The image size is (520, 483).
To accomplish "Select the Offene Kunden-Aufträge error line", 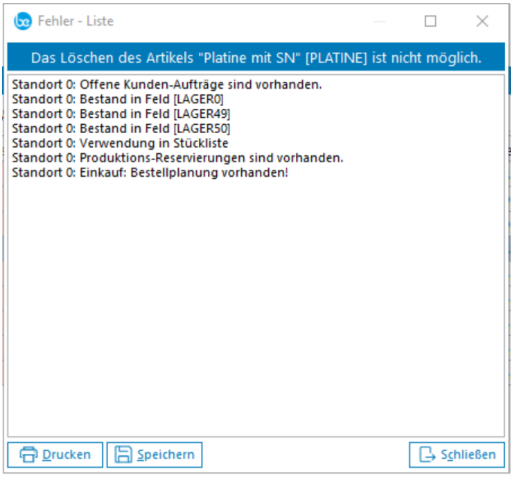I will [167, 85].
